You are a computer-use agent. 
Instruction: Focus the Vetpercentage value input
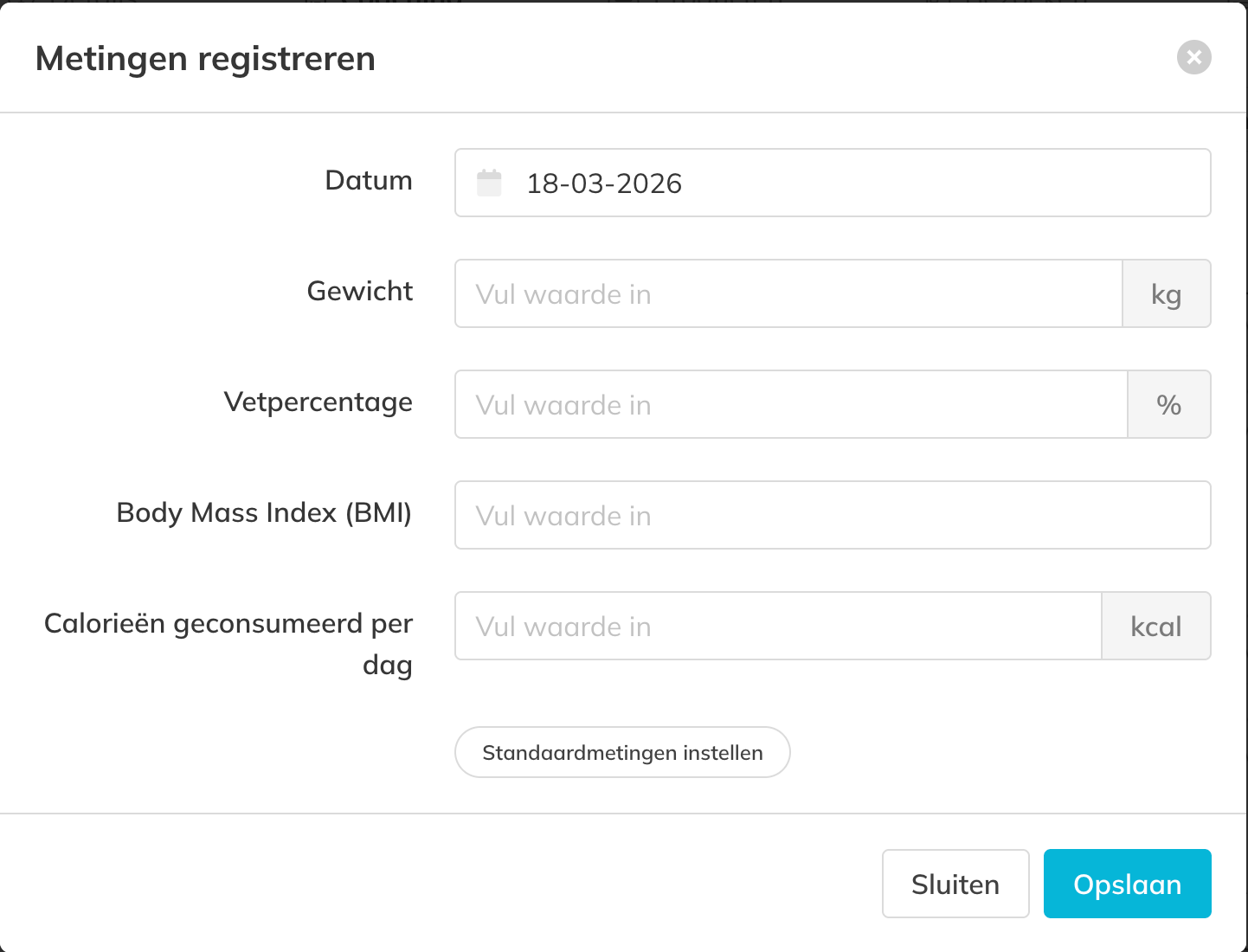790,405
